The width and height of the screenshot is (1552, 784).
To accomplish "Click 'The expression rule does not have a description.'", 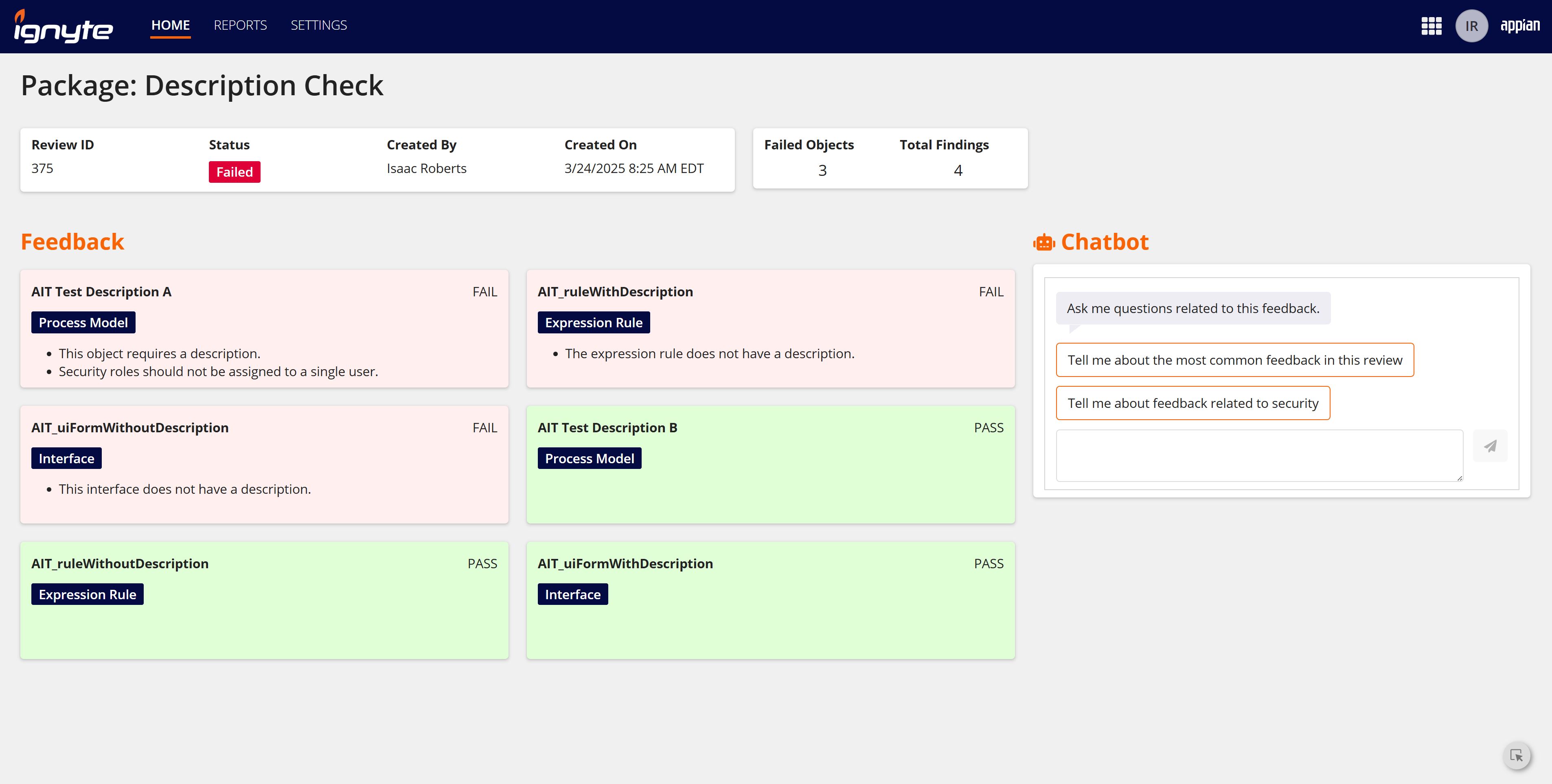I will click(x=710, y=353).
